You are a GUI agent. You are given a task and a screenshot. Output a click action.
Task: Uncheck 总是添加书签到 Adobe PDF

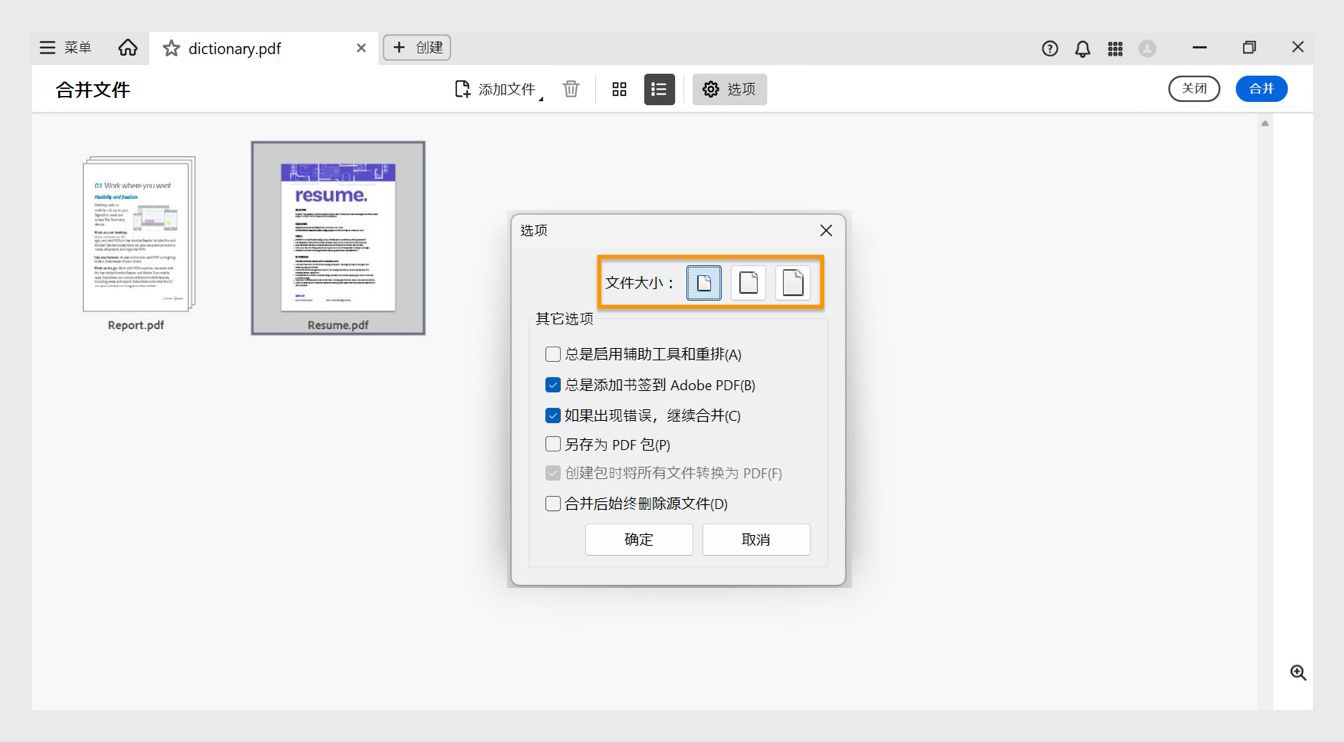[552, 384]
